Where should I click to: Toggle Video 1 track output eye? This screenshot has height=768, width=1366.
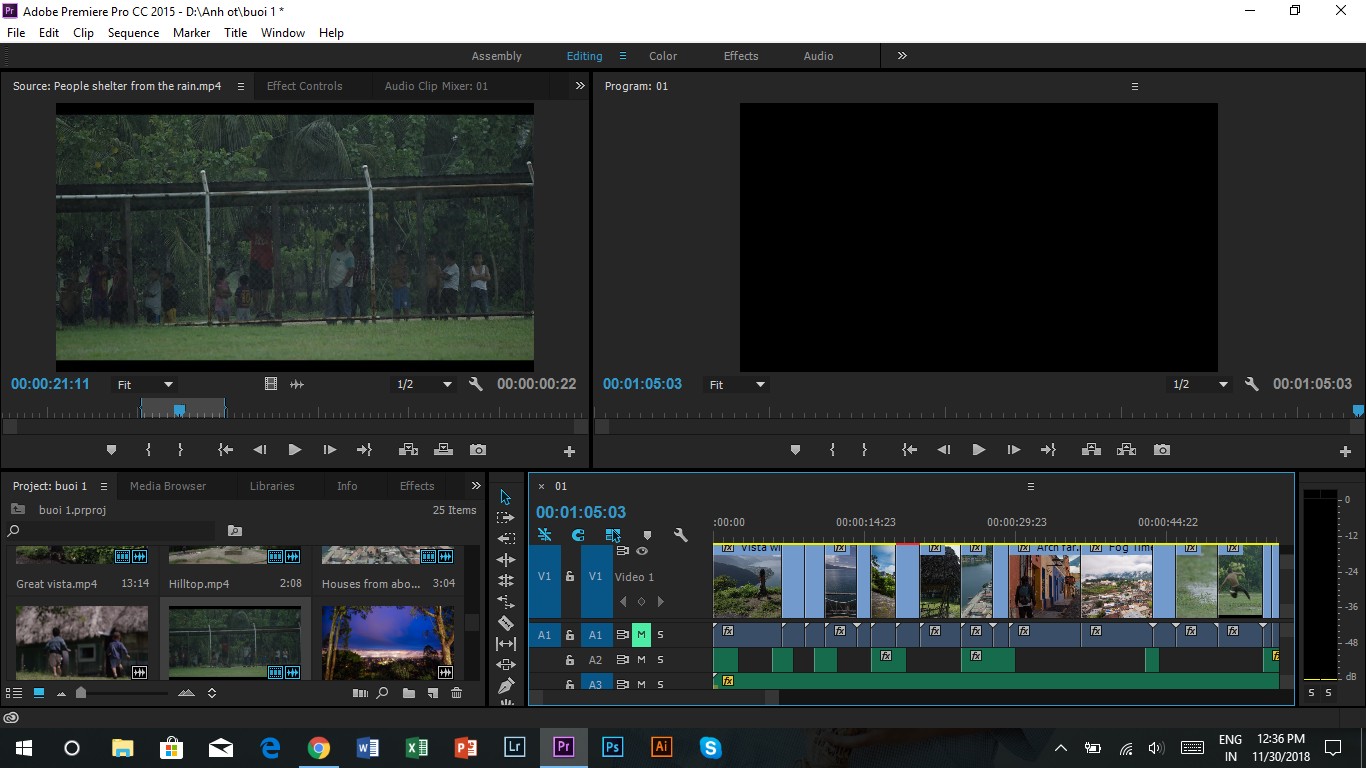[x=642, y=551]
